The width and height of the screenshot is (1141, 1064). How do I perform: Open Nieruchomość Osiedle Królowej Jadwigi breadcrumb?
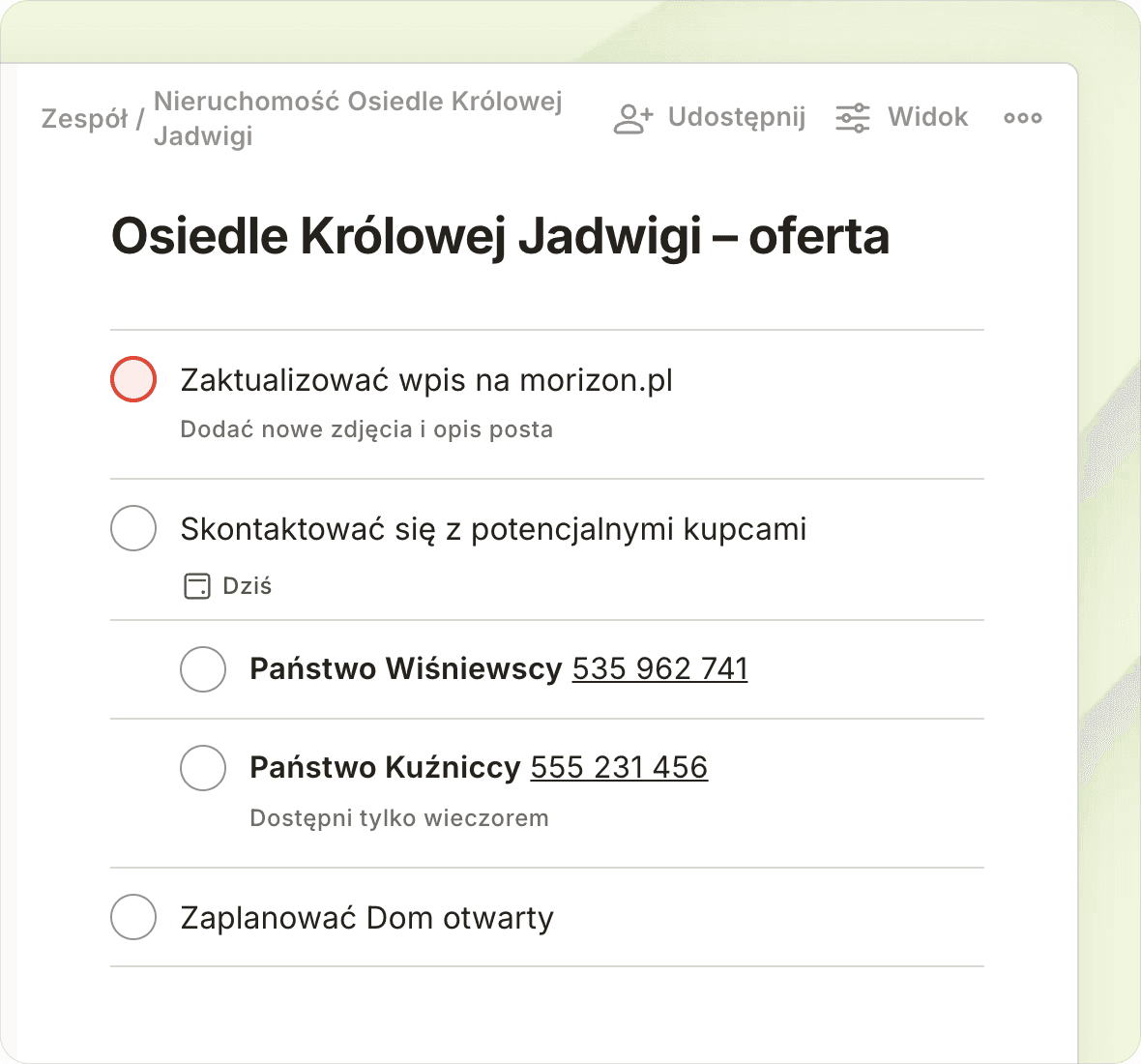coord(358,118)
